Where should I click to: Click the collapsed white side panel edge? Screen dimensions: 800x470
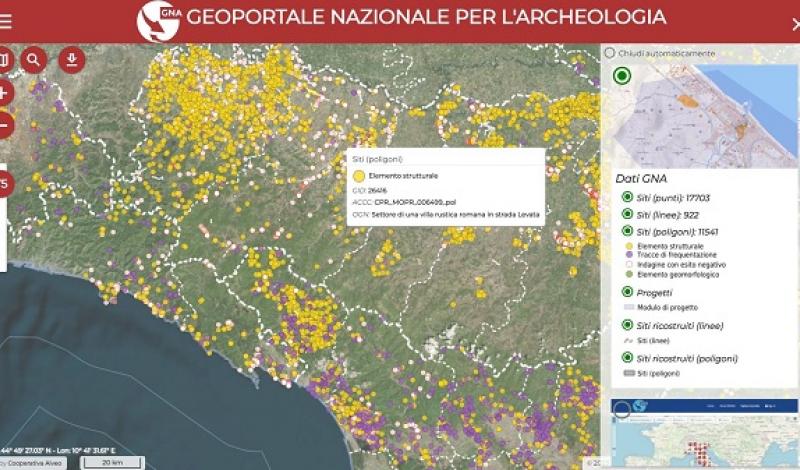pos(3,218)
